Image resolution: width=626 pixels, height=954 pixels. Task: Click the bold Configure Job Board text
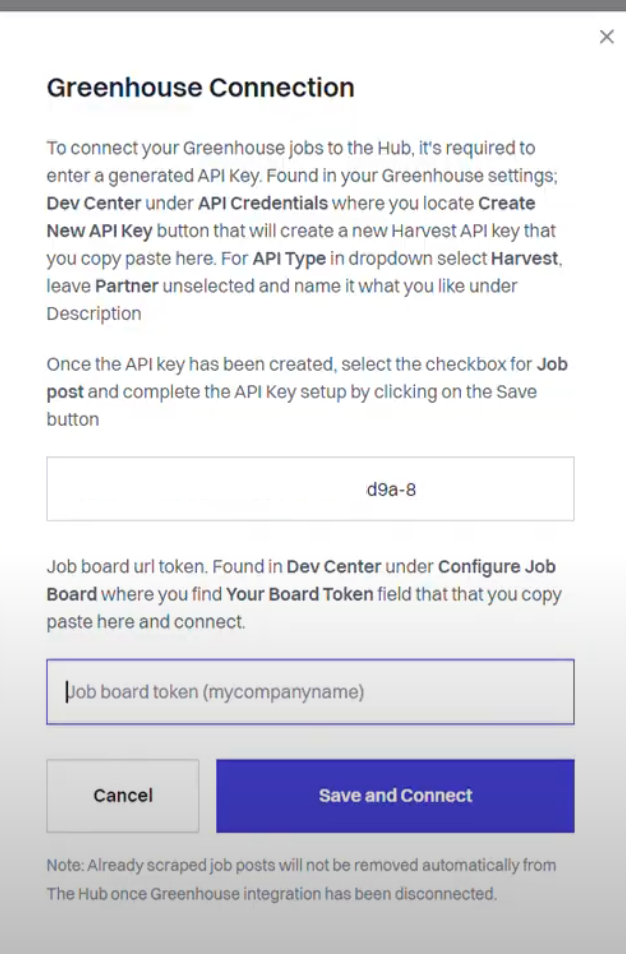coord(301,580)
